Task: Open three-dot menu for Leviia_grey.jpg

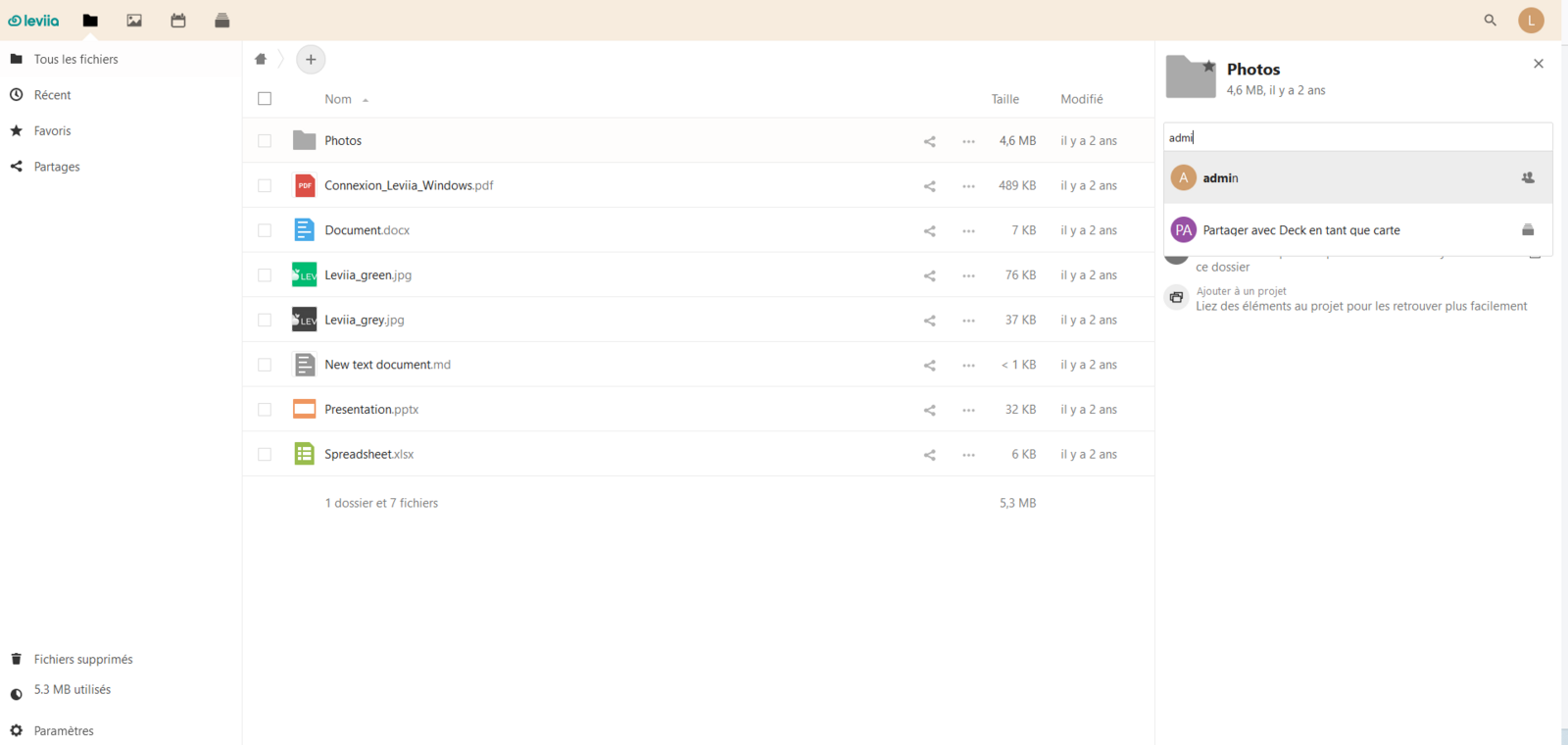Action: (968, 321)
